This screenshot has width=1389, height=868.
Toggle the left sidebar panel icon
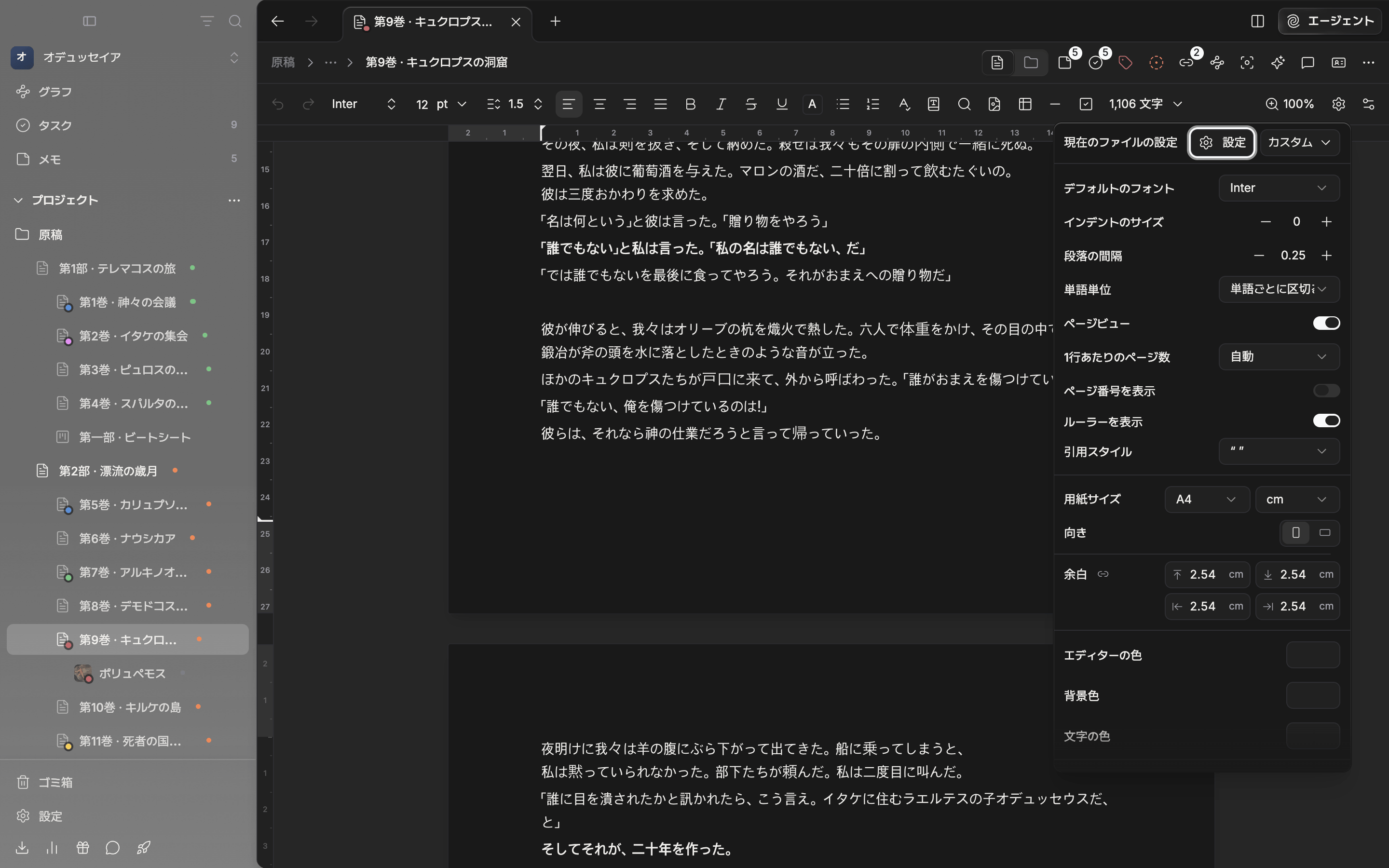point(89,21)
